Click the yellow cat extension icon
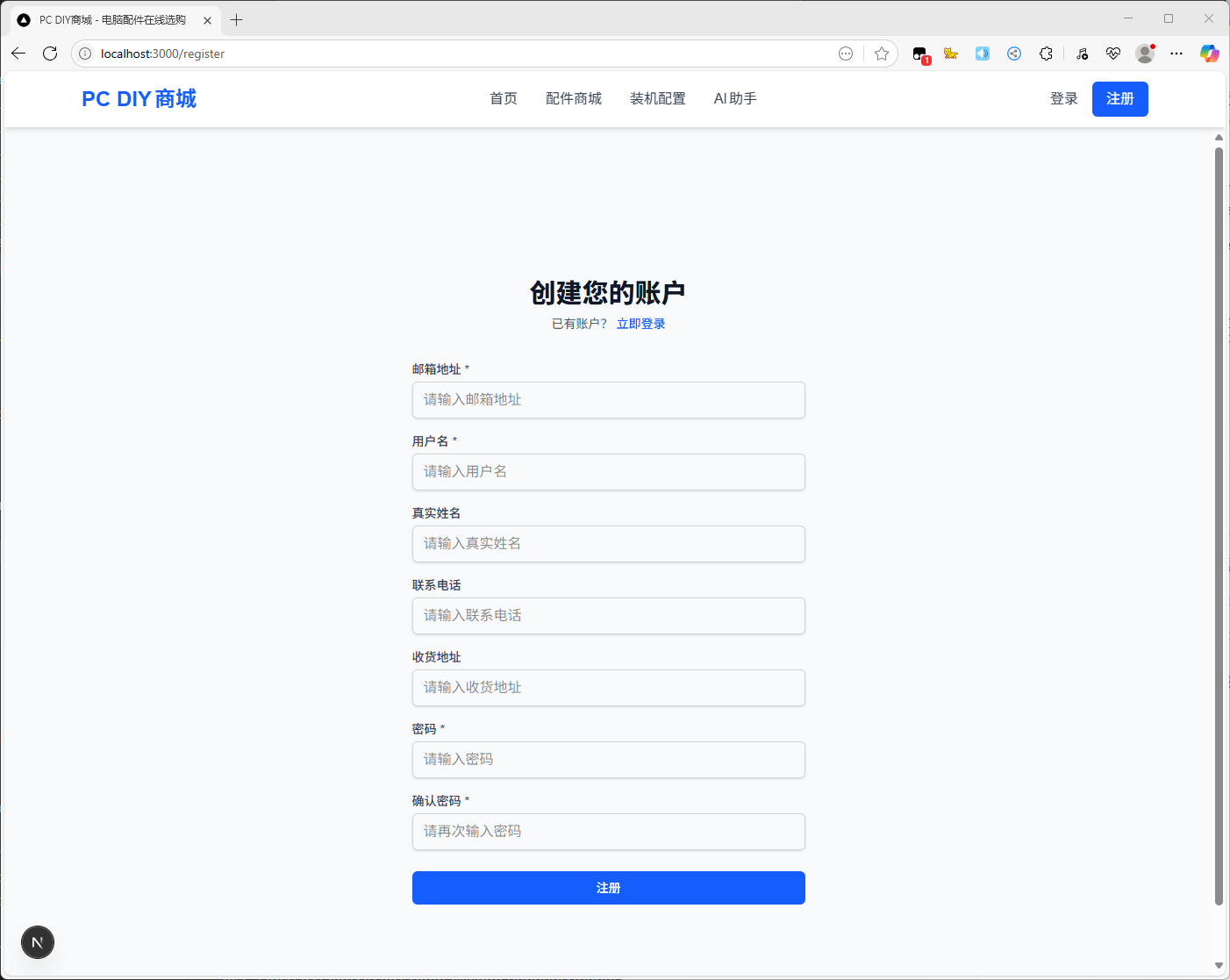The height and width of the screenshot is (980, 1230). pos(951,54)
